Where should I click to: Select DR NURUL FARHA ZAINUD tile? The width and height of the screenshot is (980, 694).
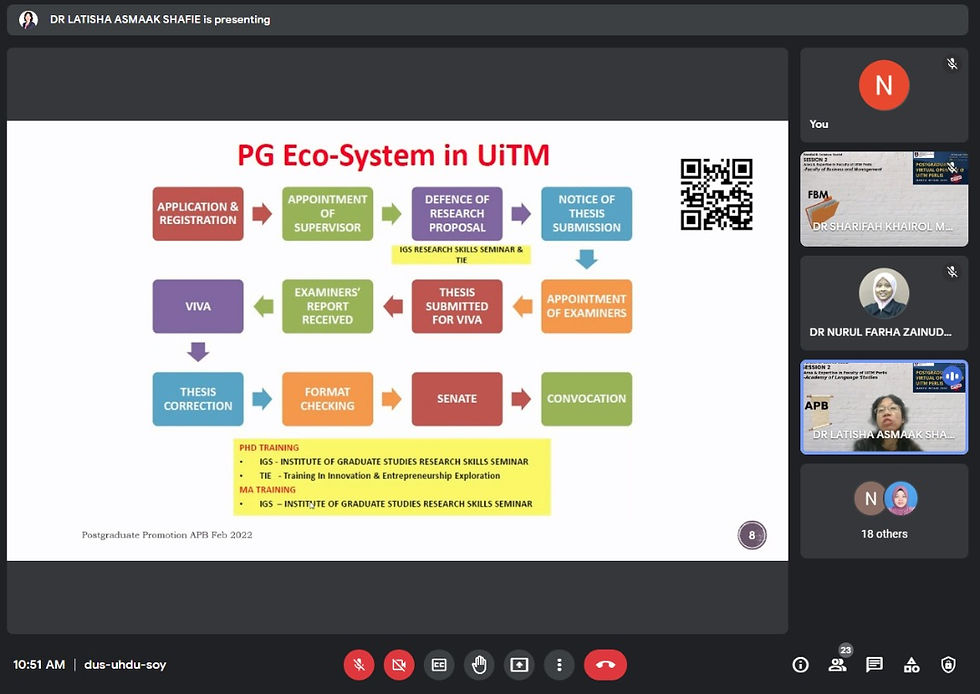884,303
